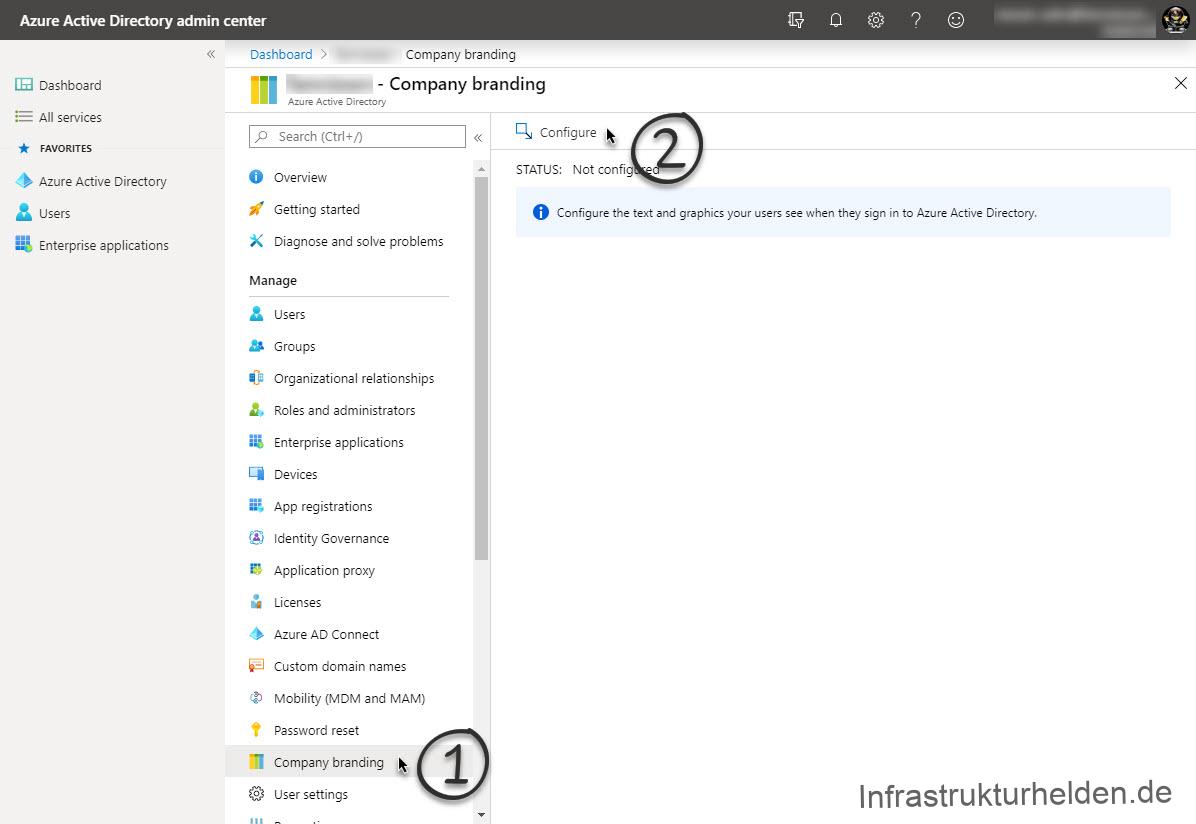
Task: Open the Cloud Shell directory filter icon
Action: click(x=796, y=20)
